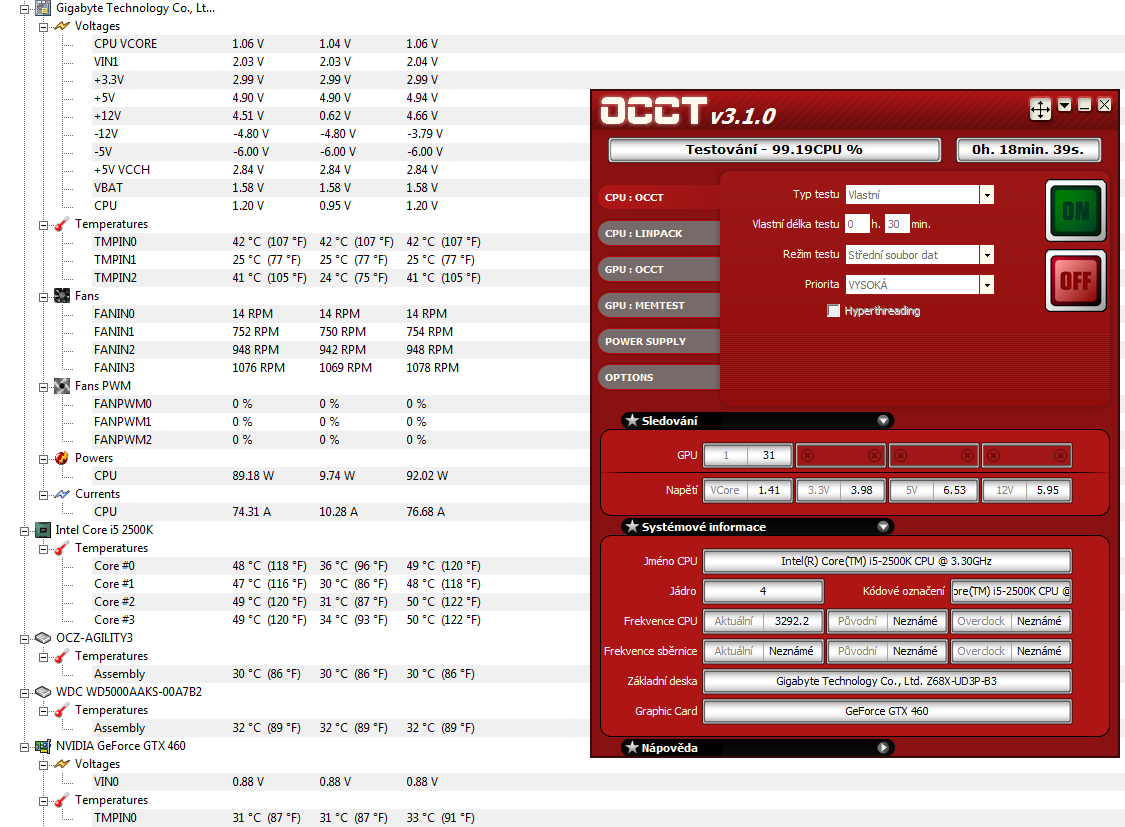The height and width of the screenshot is (827, 1125).
Task: Click the Základní deska Gigabyte field
Action: (887, 681)
